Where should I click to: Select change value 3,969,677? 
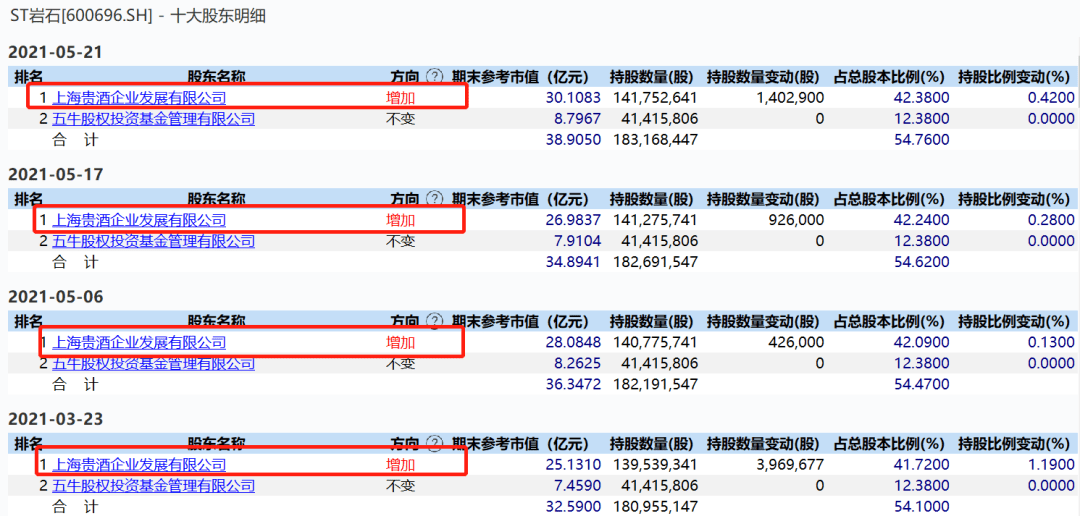(790, 464)
